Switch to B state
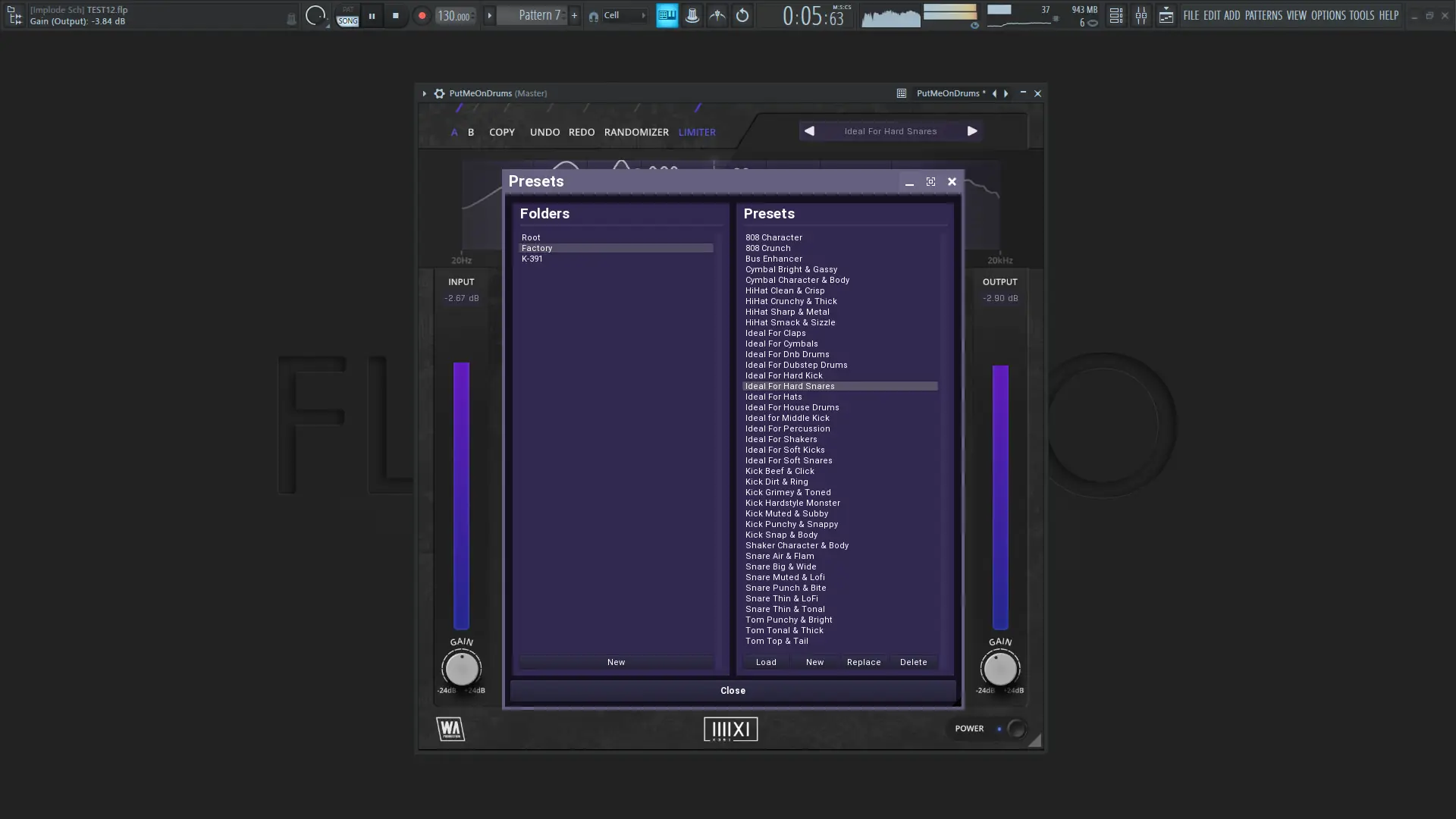Image resolution: width=1456 pixels, height=819 pixels. pos(471,132)
